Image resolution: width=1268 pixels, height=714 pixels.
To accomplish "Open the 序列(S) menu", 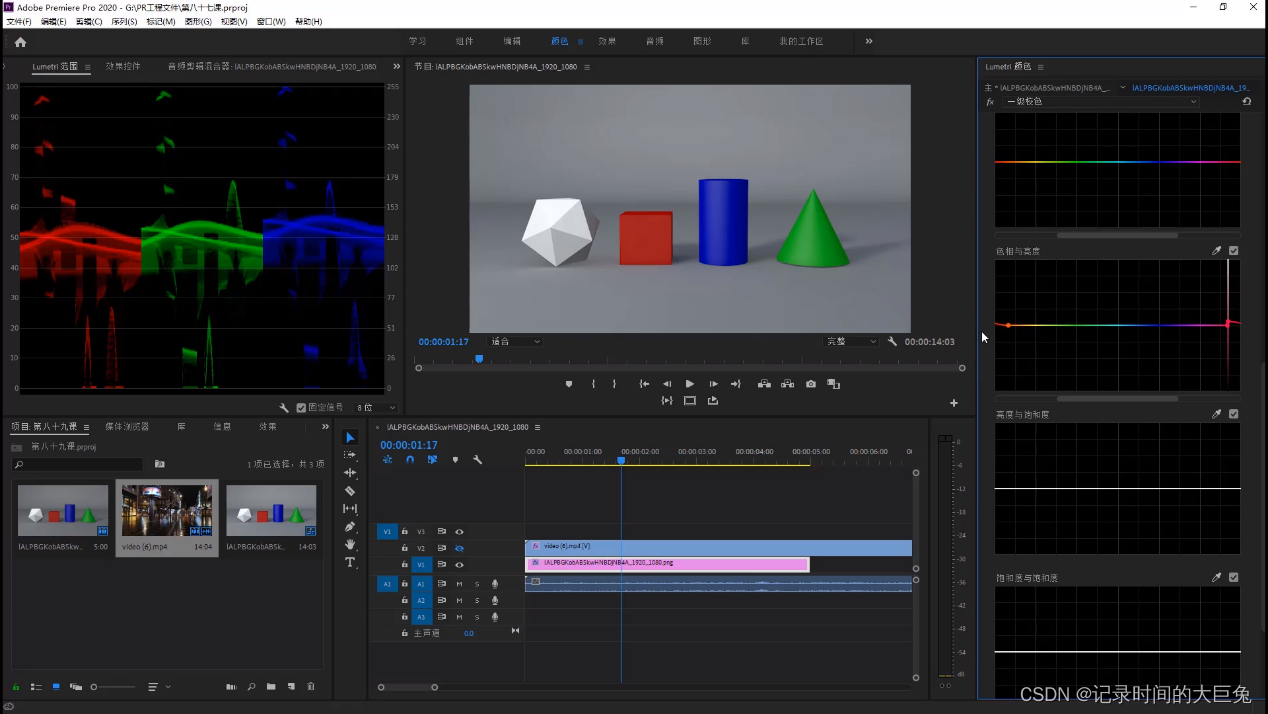I will click(x=124, y=21).
